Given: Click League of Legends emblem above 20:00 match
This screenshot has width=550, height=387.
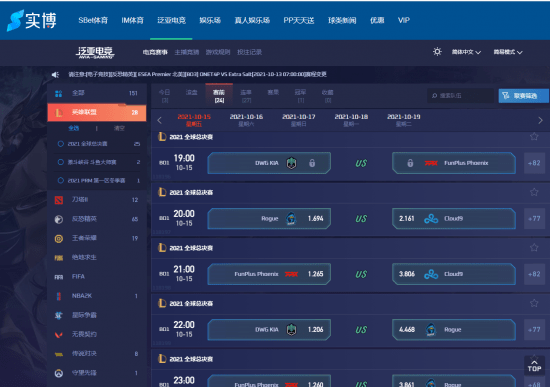Looking at the screenshot, I should [x=162, y=192].
